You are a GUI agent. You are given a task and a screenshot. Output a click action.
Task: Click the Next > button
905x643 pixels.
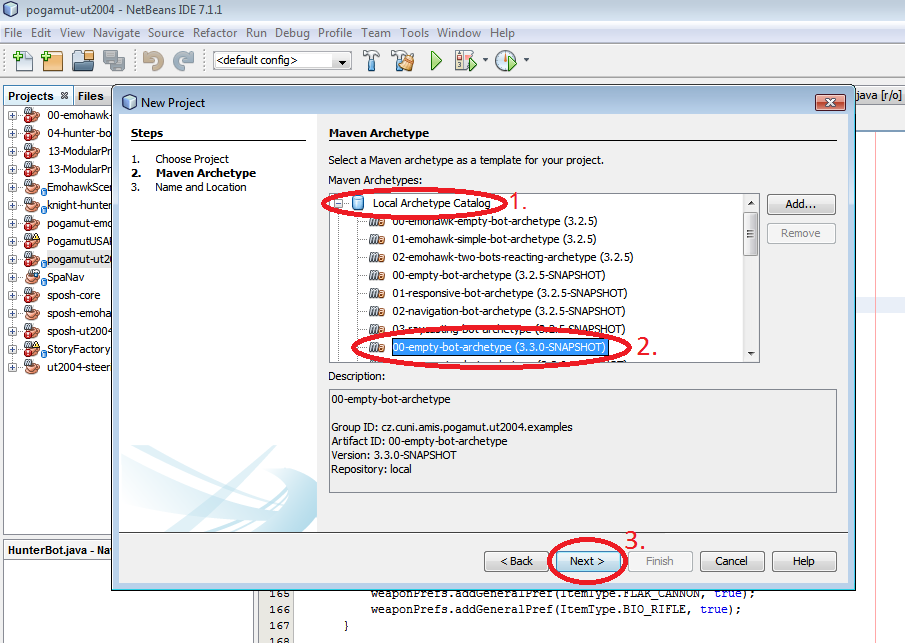pos(588,561)
